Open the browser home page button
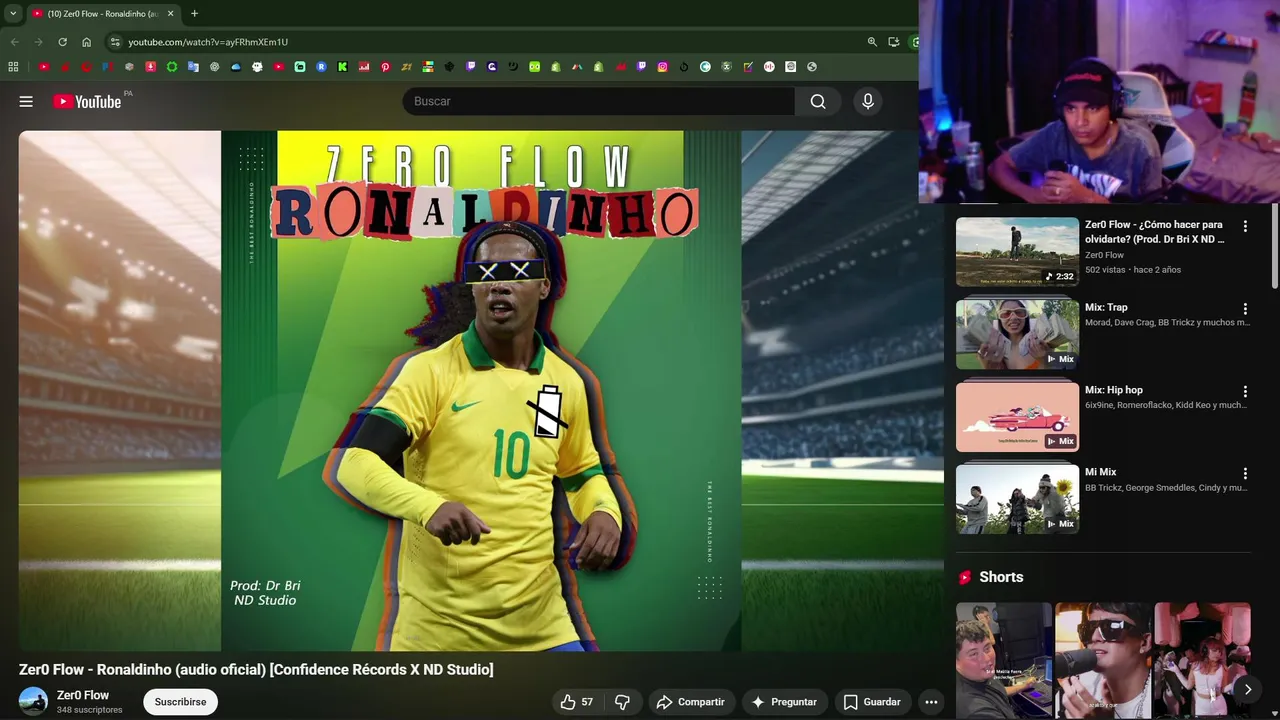 pos(87,42)
